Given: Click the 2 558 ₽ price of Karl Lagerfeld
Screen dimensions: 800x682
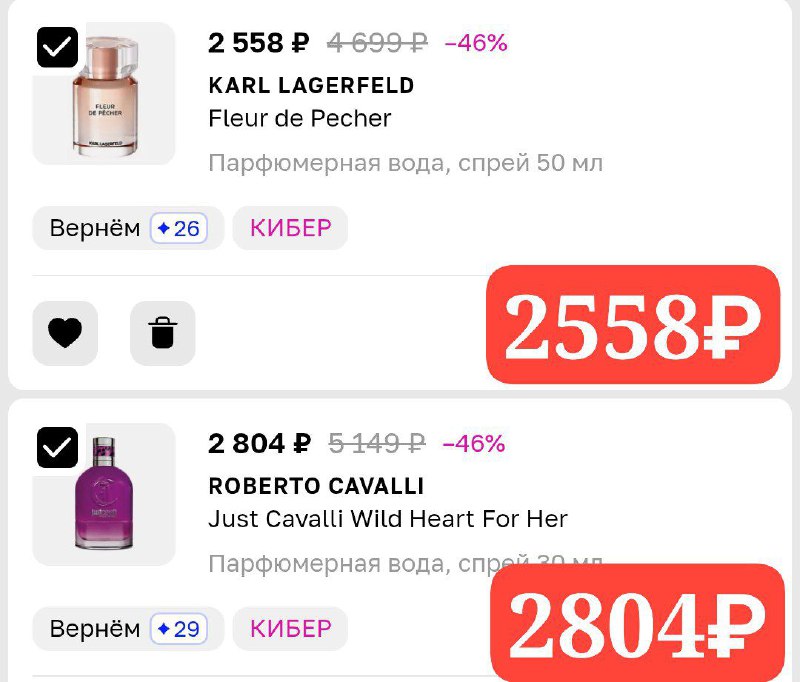Looking at the screenshot, I should (x=259, y=43).
